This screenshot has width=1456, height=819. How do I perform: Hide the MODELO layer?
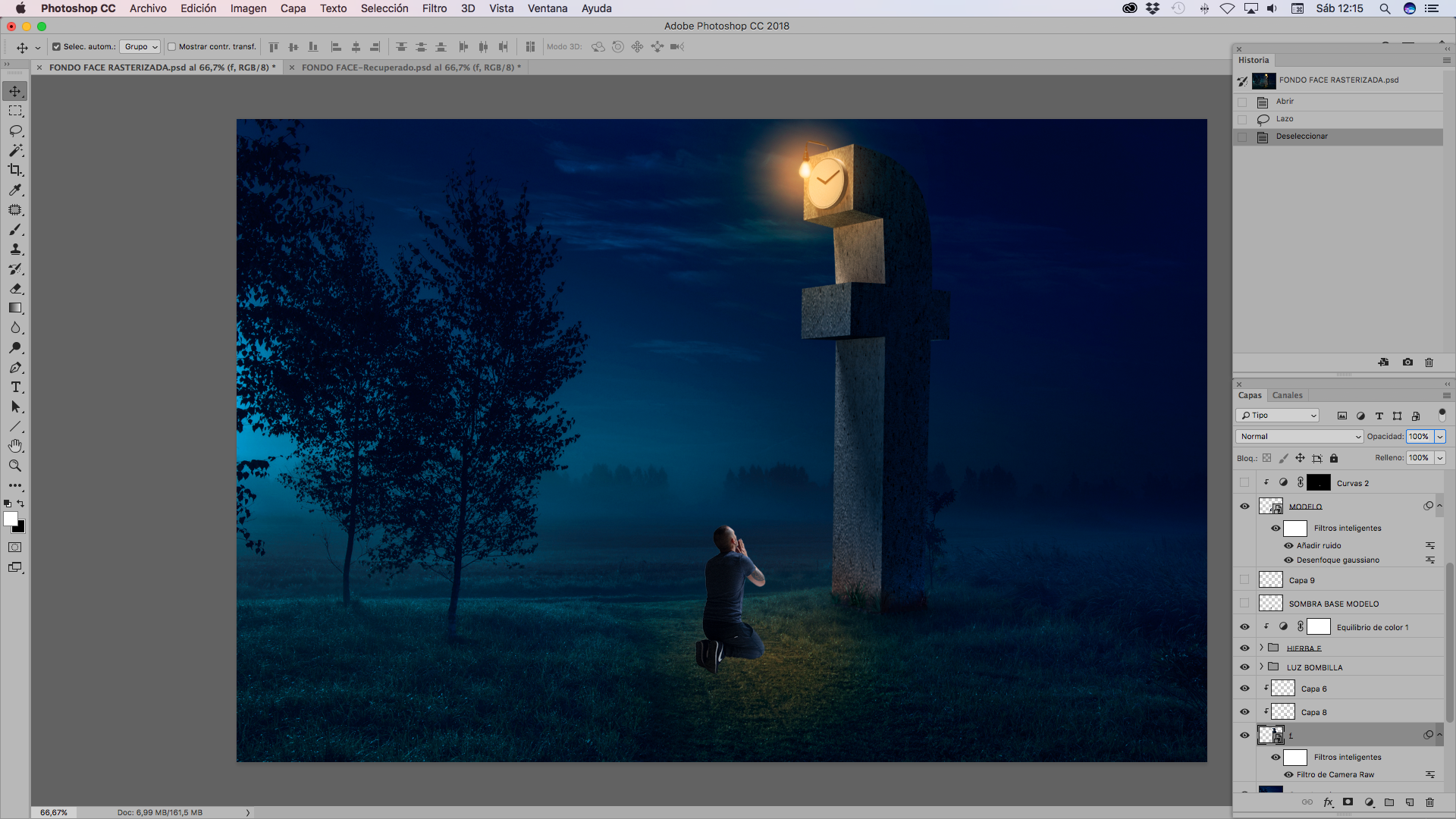pyautogui.click(x=1244, y=507)
